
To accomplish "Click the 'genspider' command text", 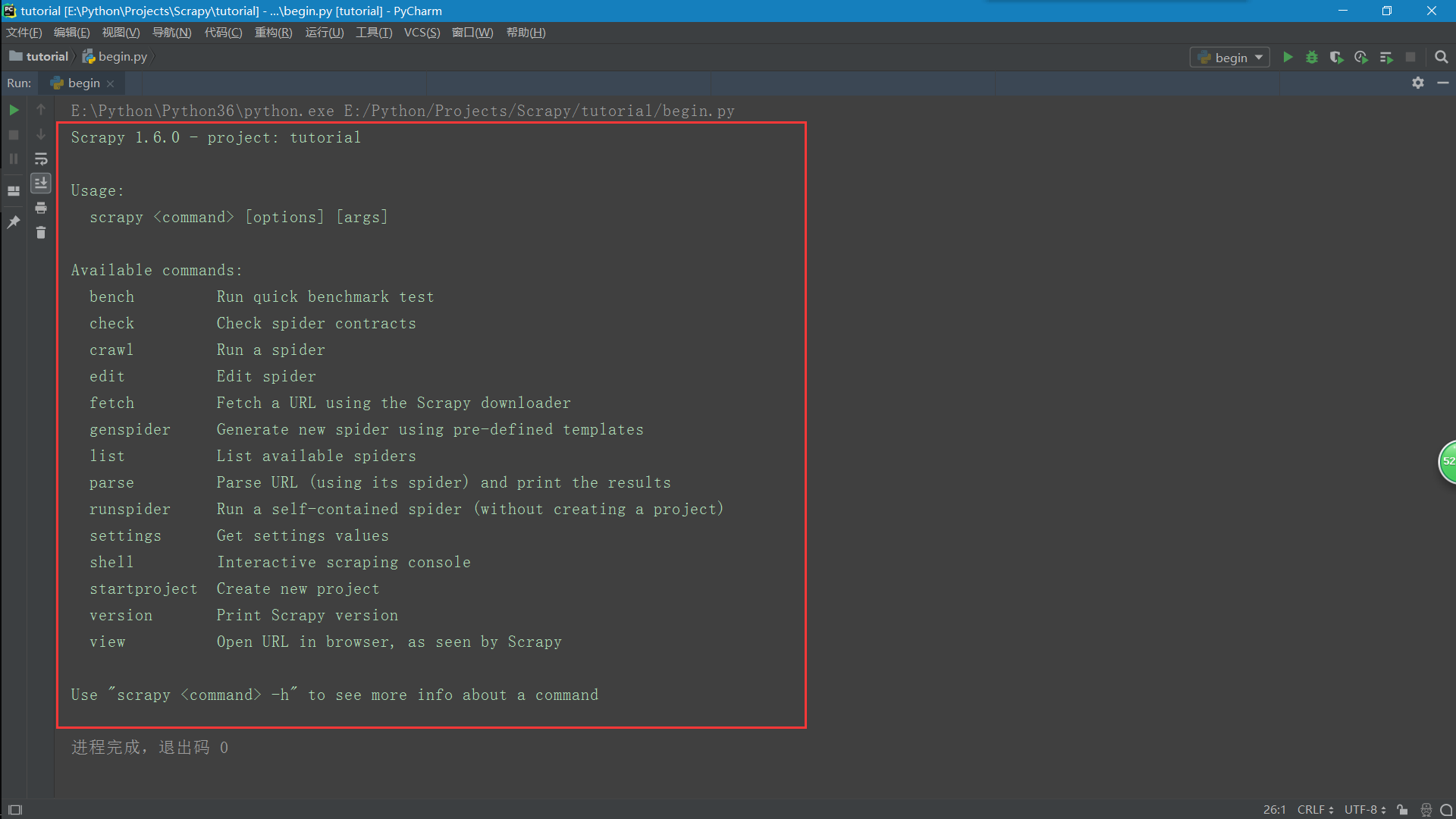I will [130, 429].
